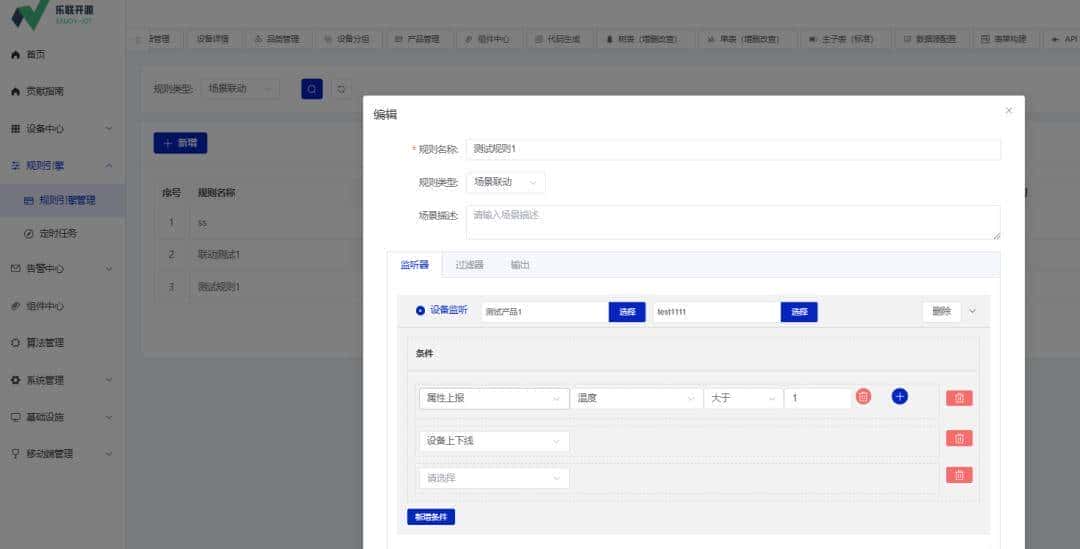Screen dimensions: 1080x549
Task: Select the 设备监听 radio button
Action: point(421,311)
